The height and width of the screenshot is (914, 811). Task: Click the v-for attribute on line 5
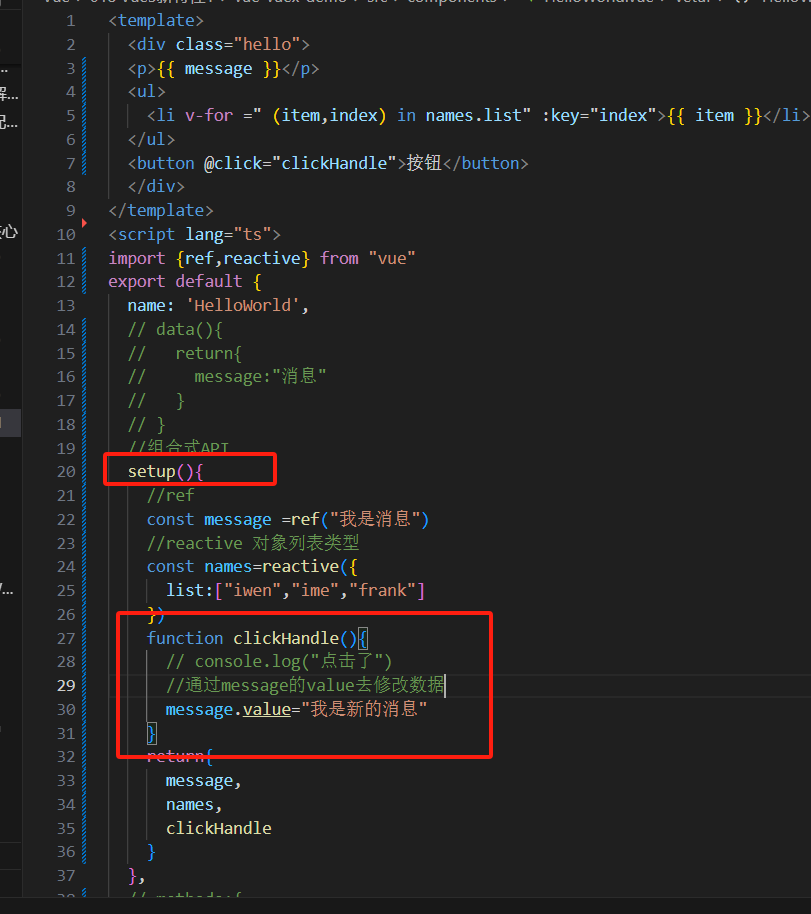click(209, 116)
